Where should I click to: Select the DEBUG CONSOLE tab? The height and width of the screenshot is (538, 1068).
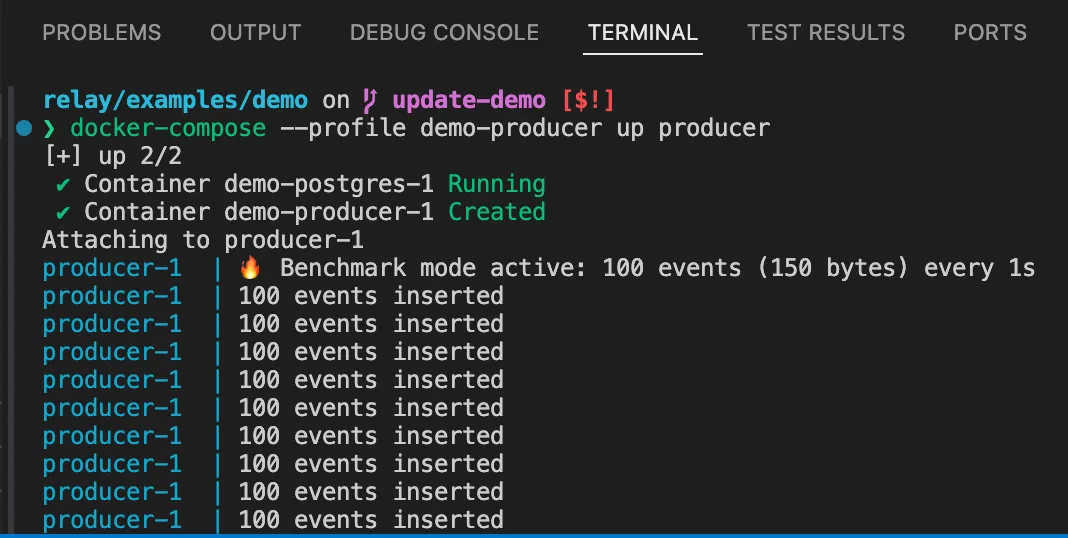(444, 32)
